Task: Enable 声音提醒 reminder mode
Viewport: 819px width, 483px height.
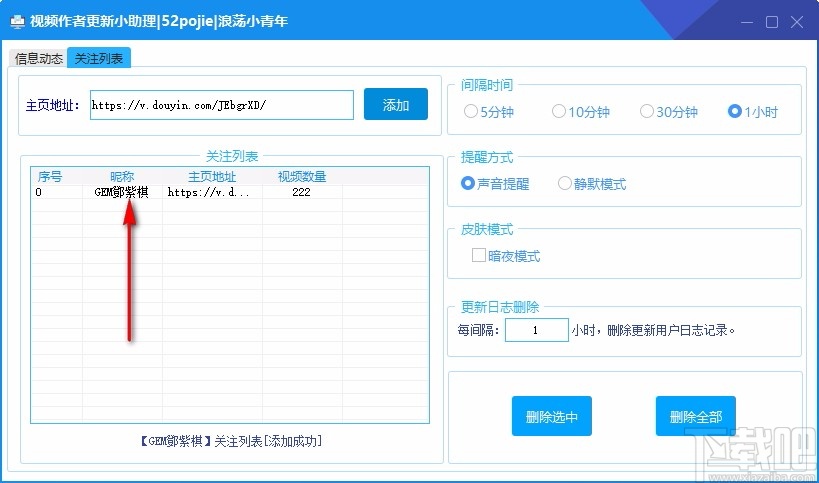Action: [495, 184]
